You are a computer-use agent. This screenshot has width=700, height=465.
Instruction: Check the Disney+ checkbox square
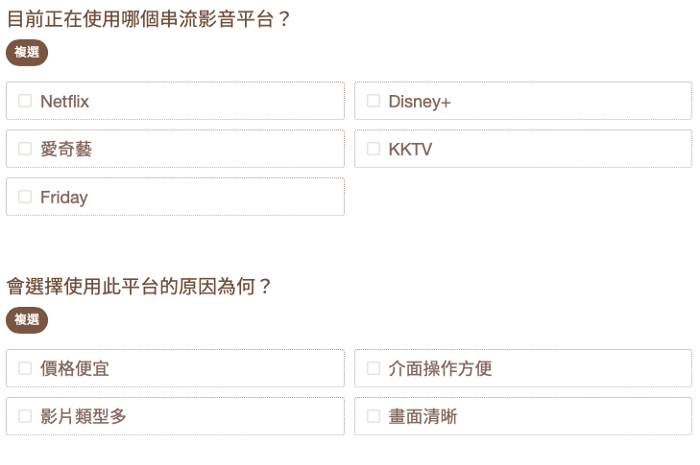pyautogui.click(x=373, y=101)
